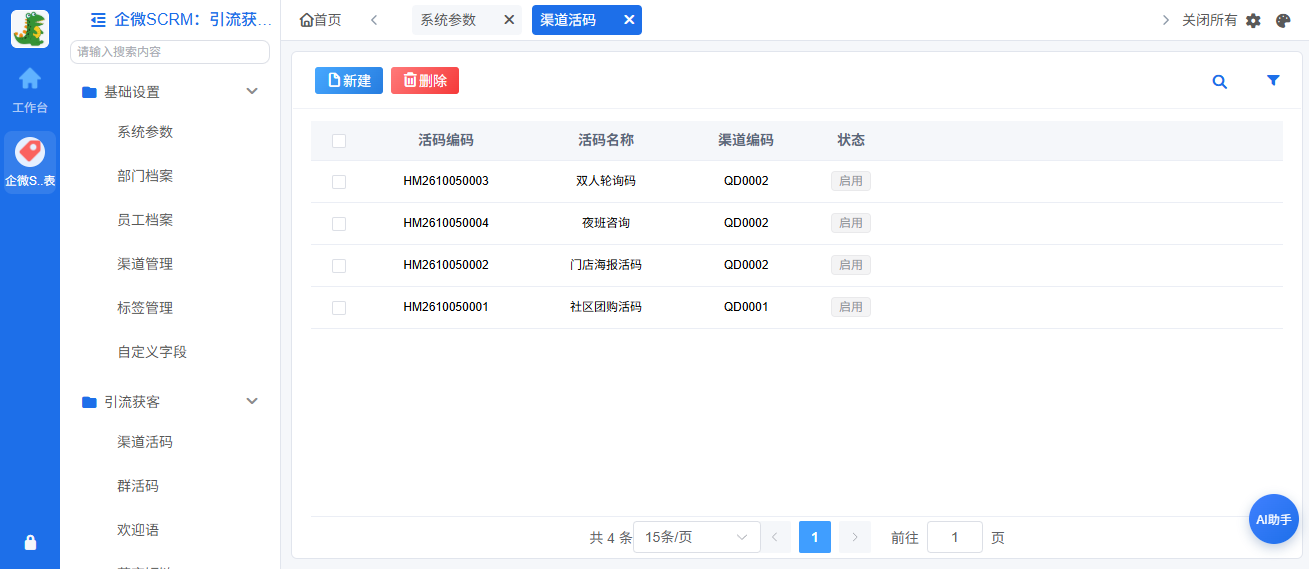Check the row HM2610050001 checkbox
The image size is (1309, 569).
[339, 308]
